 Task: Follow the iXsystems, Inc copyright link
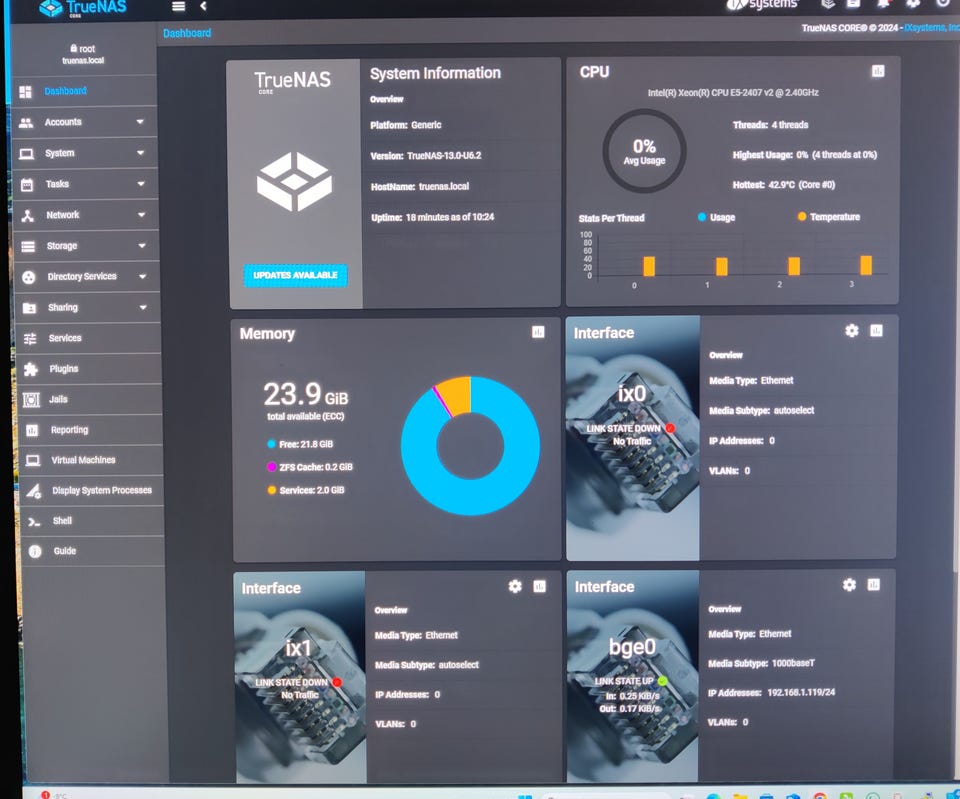click(x=932, y=28)
